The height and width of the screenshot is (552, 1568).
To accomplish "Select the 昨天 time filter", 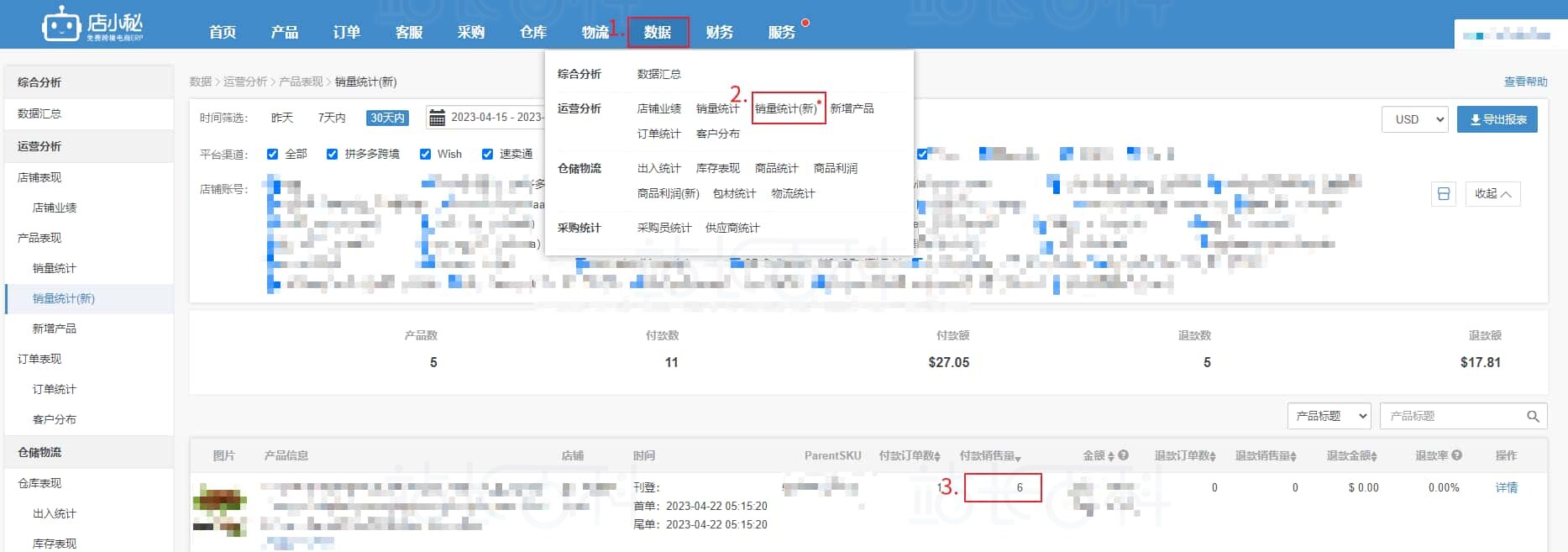I will coord(282,118).
